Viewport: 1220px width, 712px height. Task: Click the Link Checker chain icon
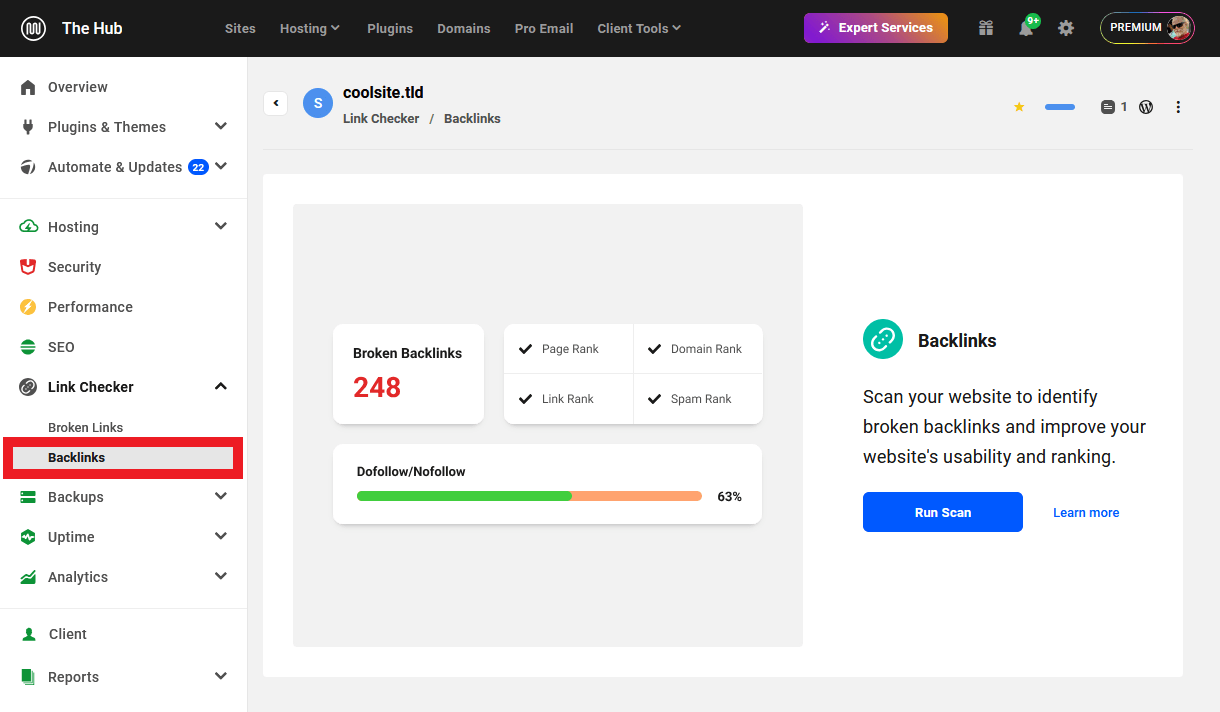(28, 387)
